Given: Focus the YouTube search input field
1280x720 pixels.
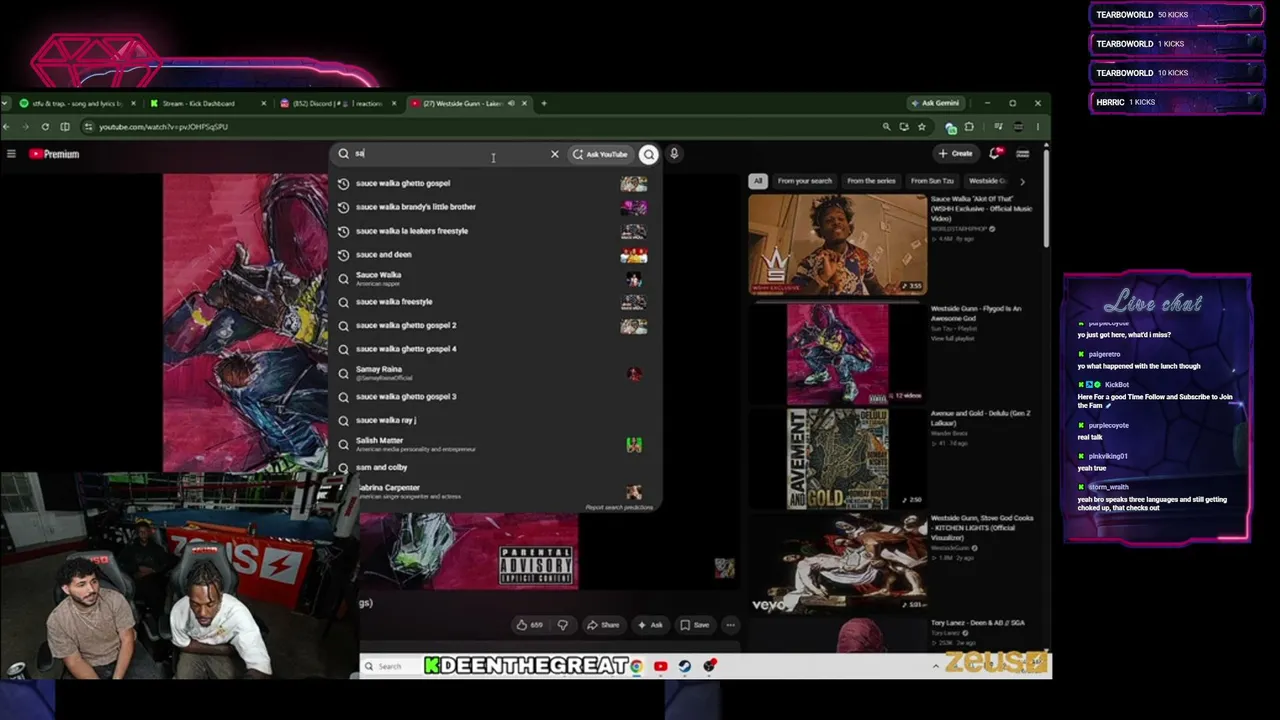Looking at the screenshot, I should [450, 154].
